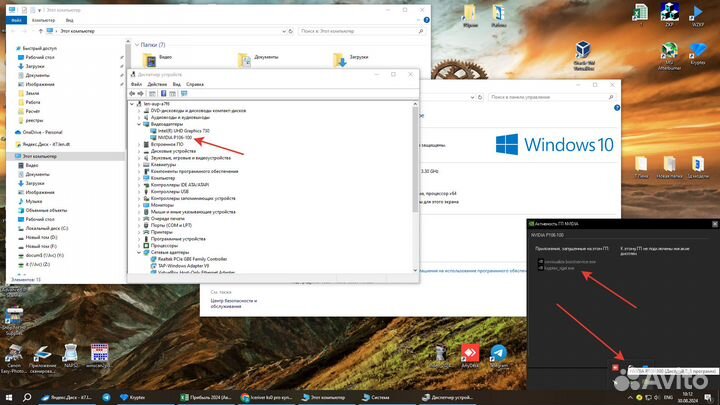This screenshot has width=720, height=405.
Task: Open System window help question mark
Action: 617,108
